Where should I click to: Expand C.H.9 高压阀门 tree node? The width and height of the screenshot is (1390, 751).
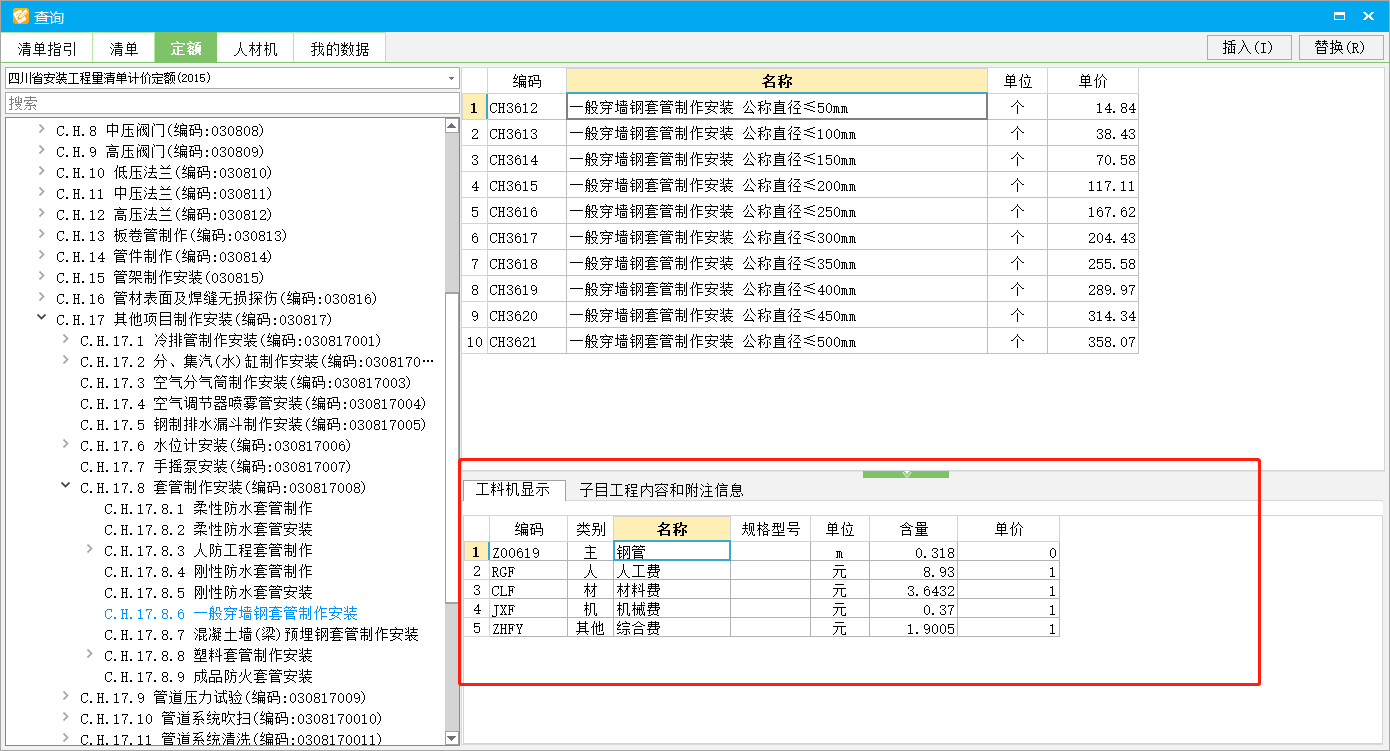(42, 151)
